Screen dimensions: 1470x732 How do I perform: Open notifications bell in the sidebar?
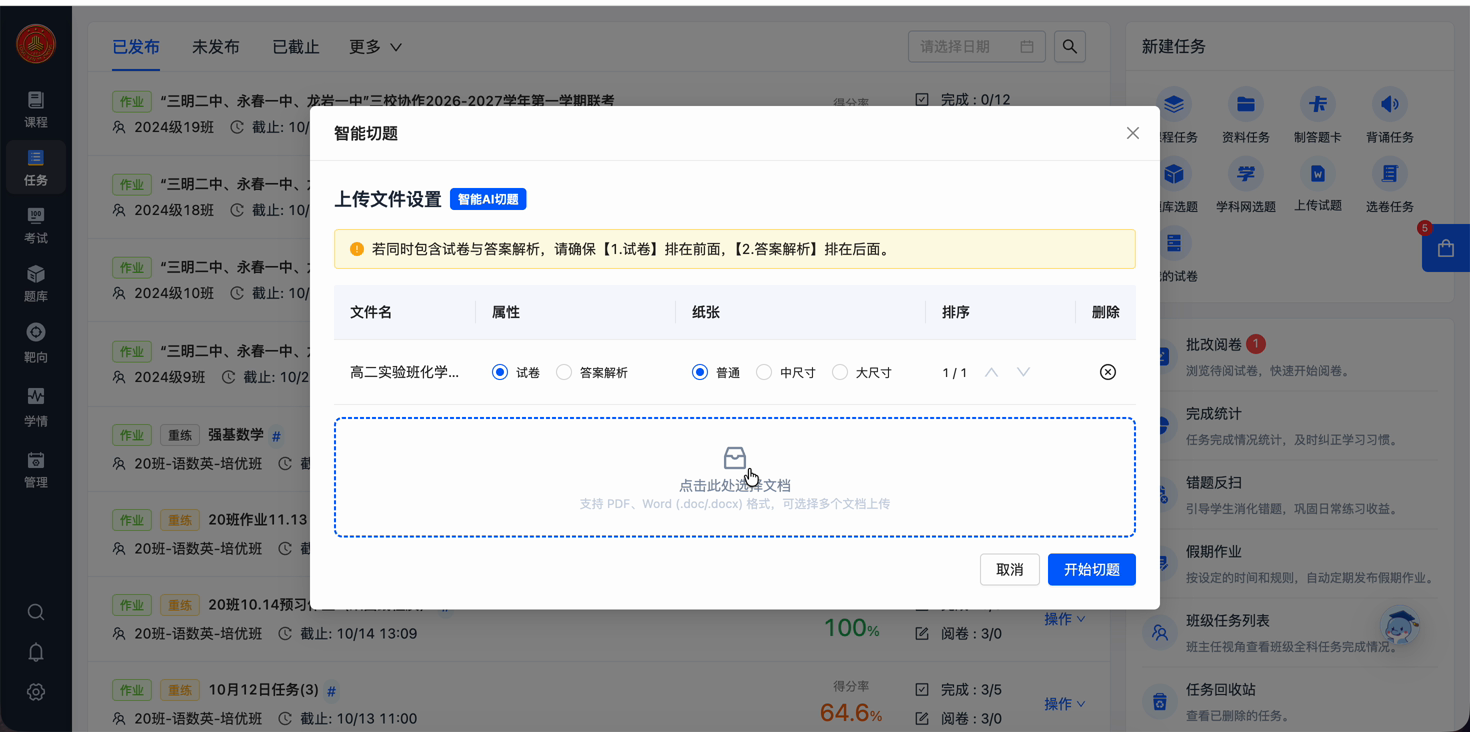(x=36, y=652)
